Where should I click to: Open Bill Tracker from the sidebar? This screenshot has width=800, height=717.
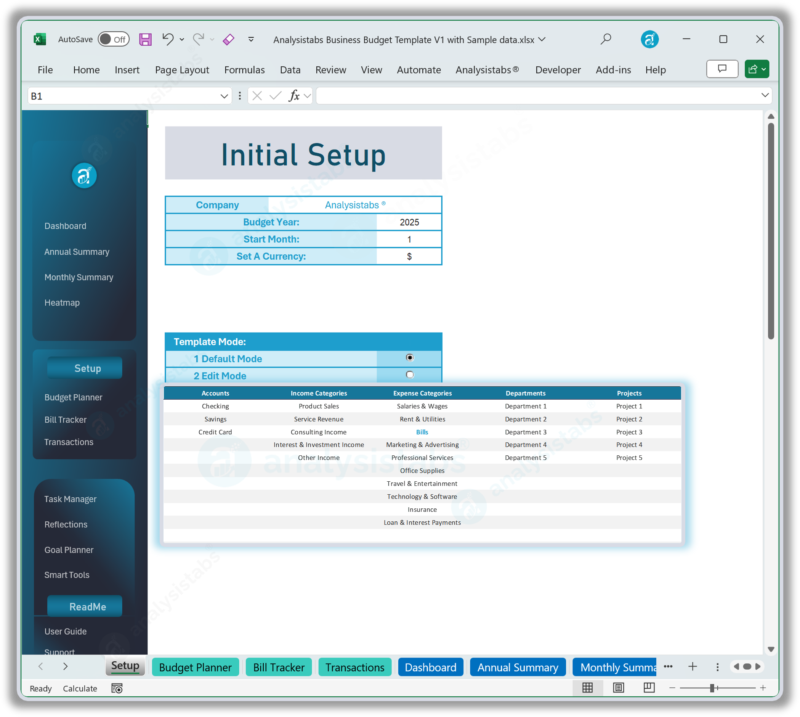coord(65,420)
